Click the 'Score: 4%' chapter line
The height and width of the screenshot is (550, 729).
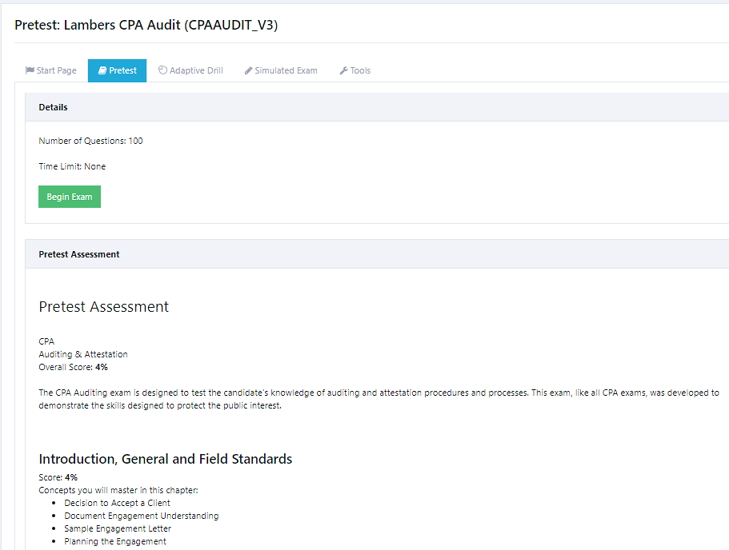pyautogui.click(x=58, y=477)
